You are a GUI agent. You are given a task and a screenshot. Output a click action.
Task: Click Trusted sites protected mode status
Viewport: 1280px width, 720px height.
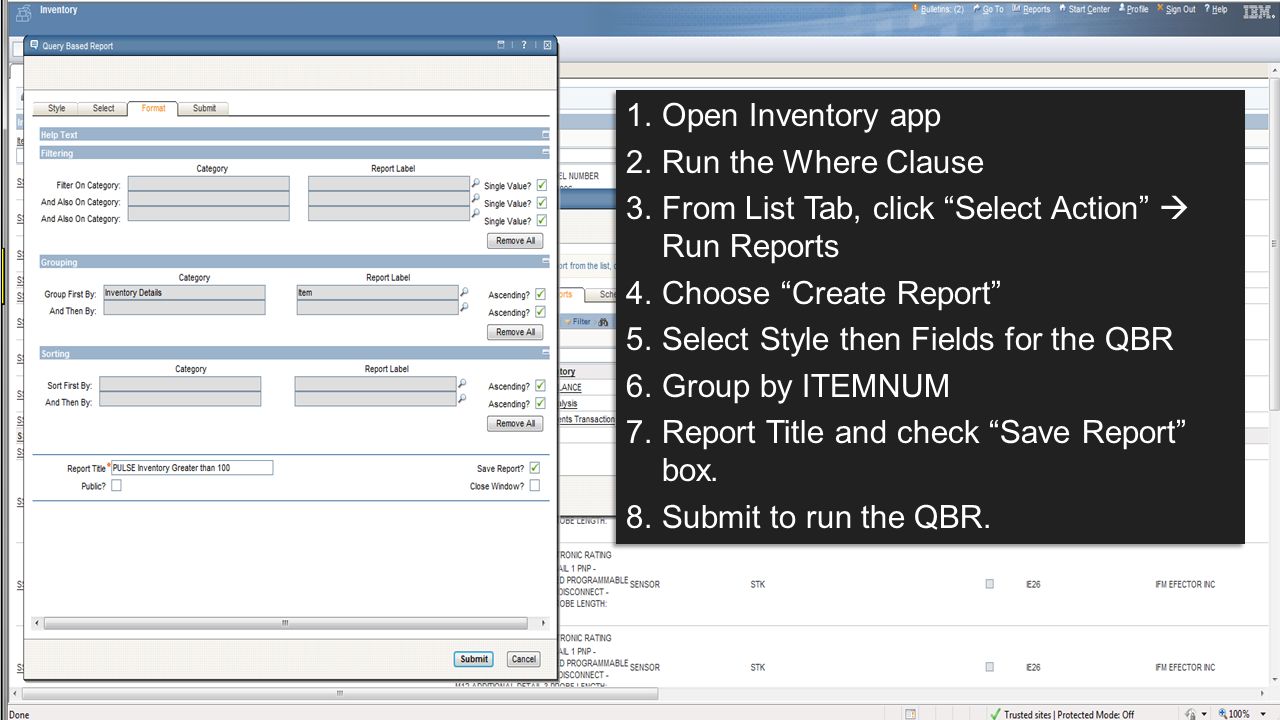pyautogui.click(x=1061, y=714)
